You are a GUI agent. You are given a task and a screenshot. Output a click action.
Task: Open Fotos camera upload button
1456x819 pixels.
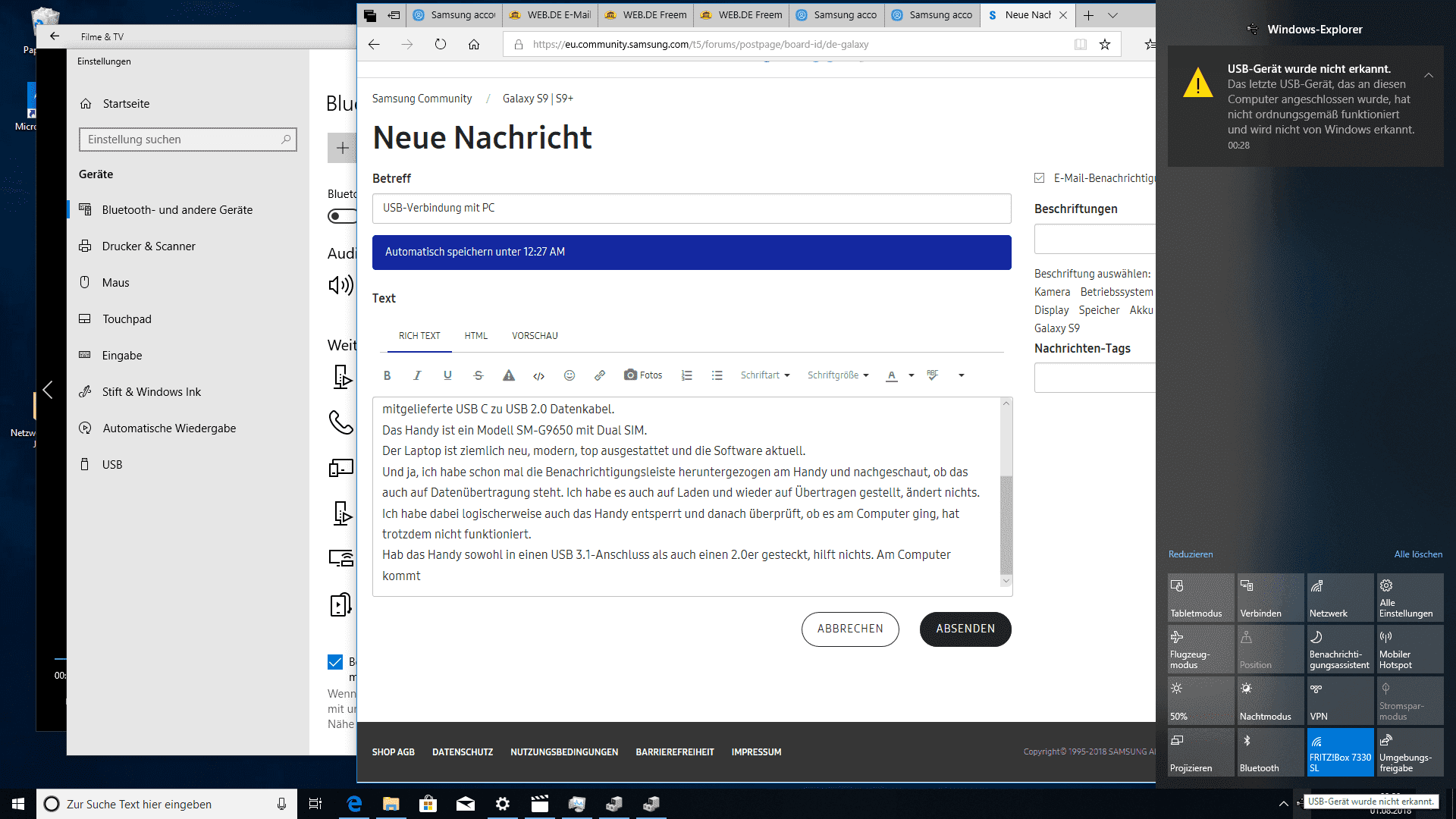[x=643, y=375]
